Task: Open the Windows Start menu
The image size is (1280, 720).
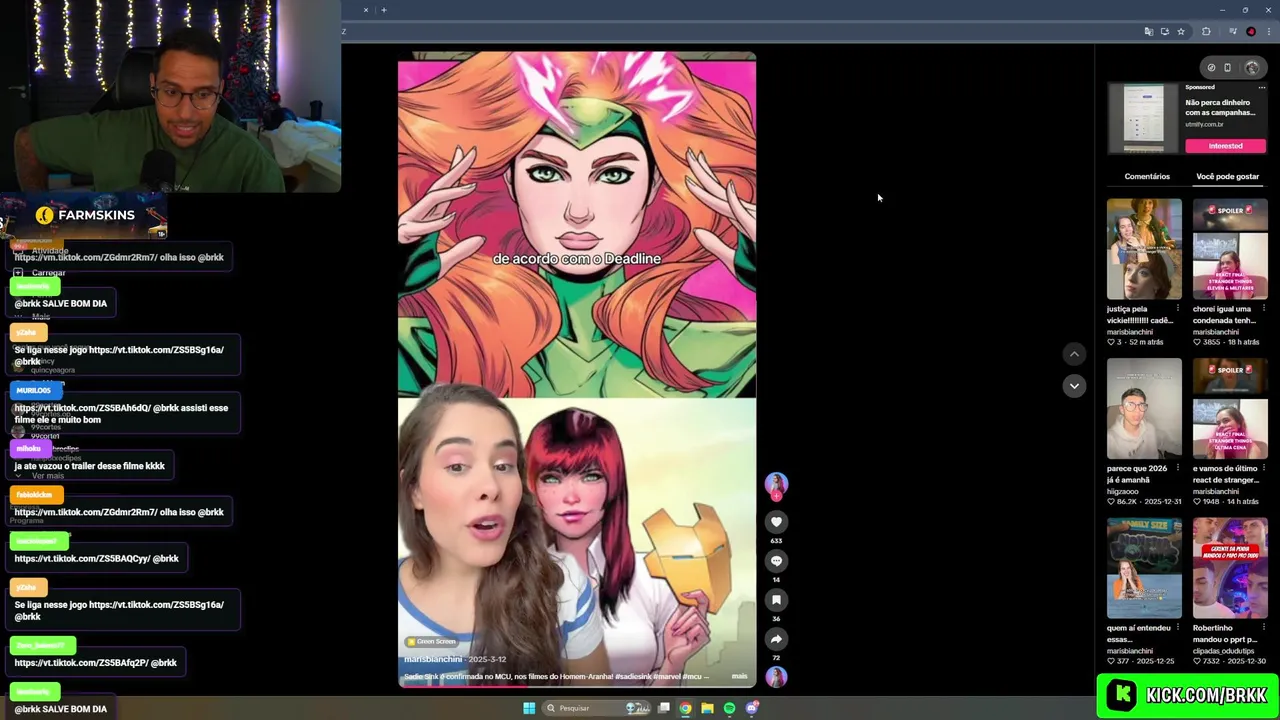Action: coord(529,708)
